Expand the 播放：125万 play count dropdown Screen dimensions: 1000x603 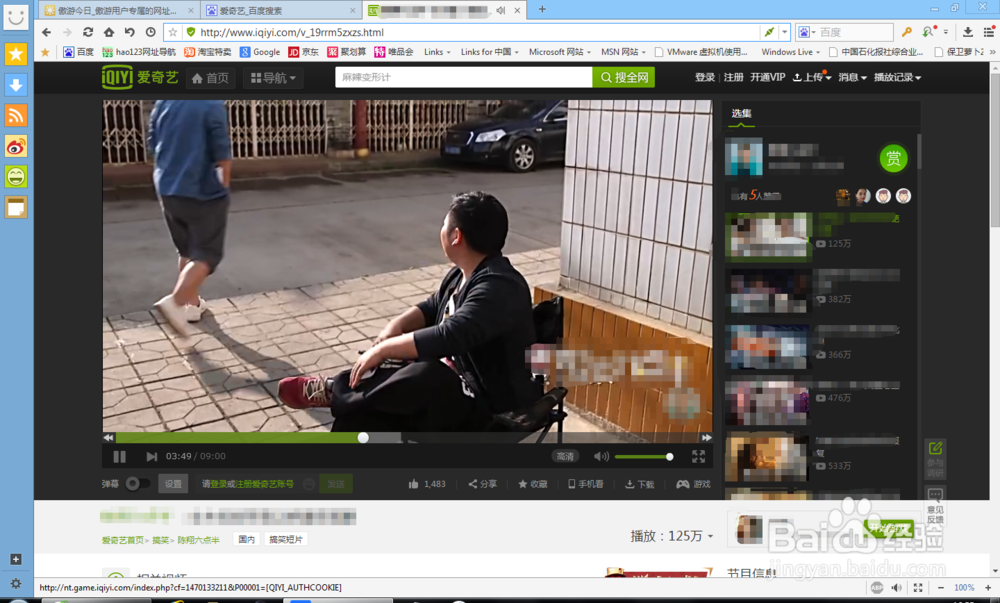(672, 536)
